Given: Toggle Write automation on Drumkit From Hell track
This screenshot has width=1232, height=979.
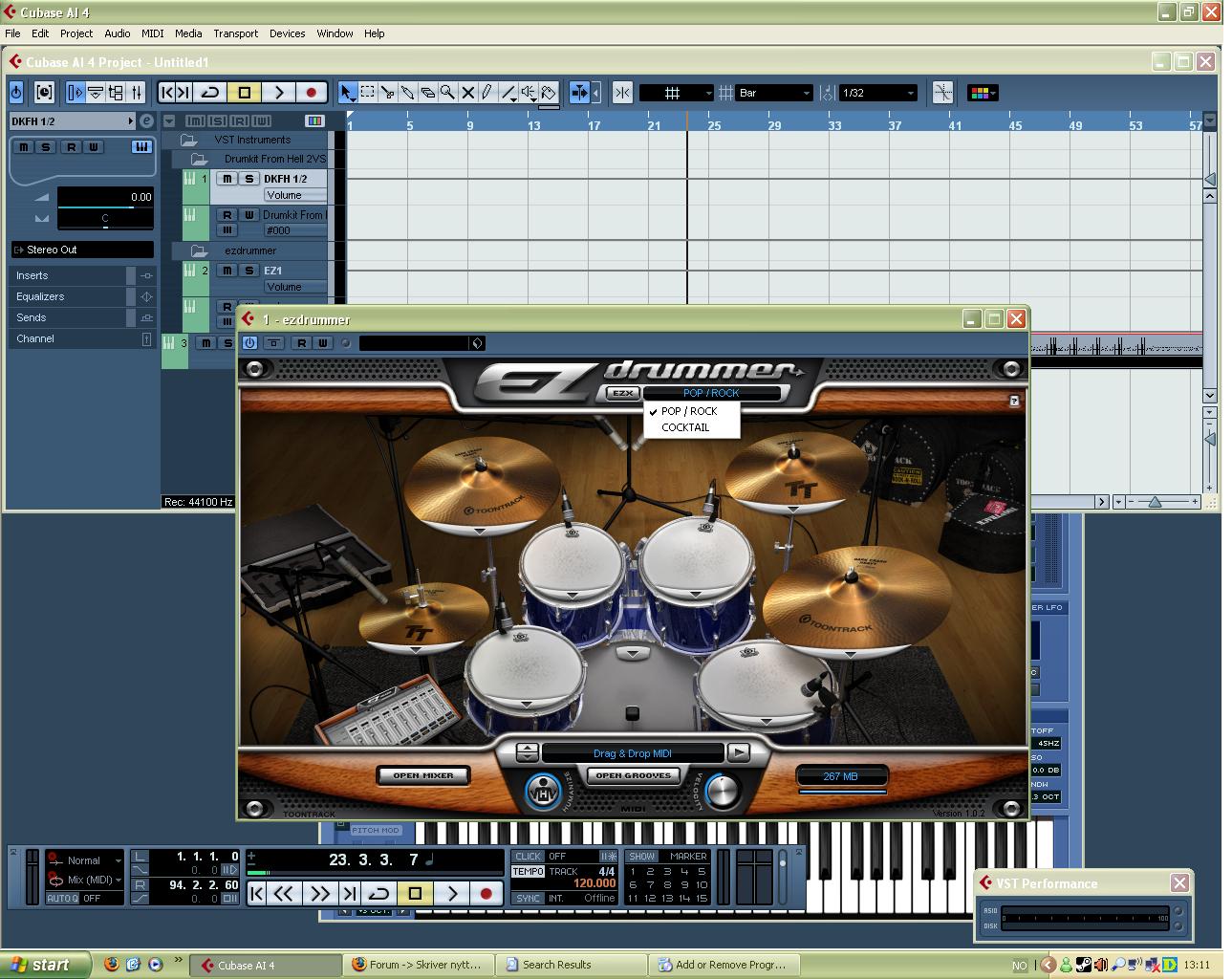Looking at the screenshot, I should tap(249, 215).
